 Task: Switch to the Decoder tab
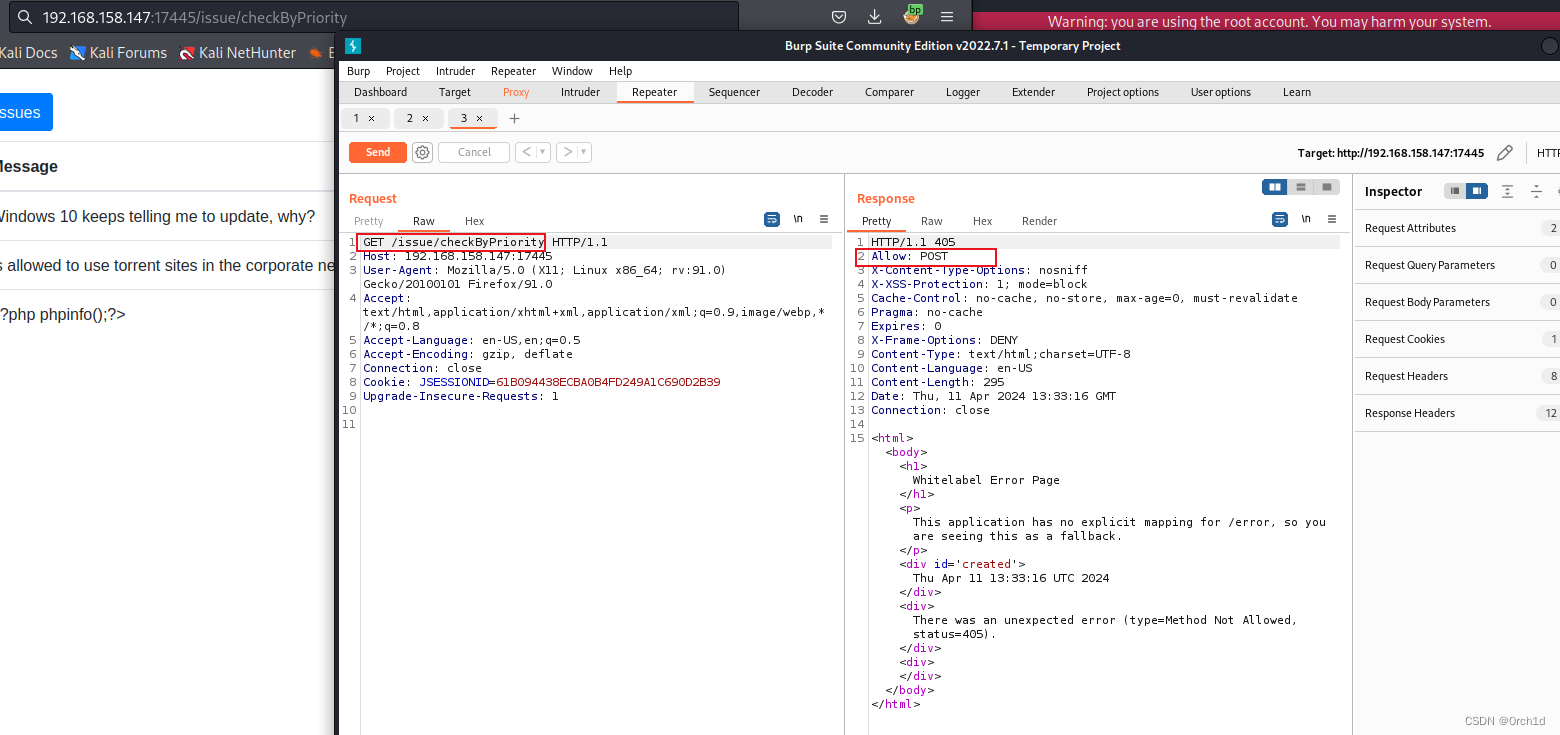pyautogui.click(x=812, y=92)
